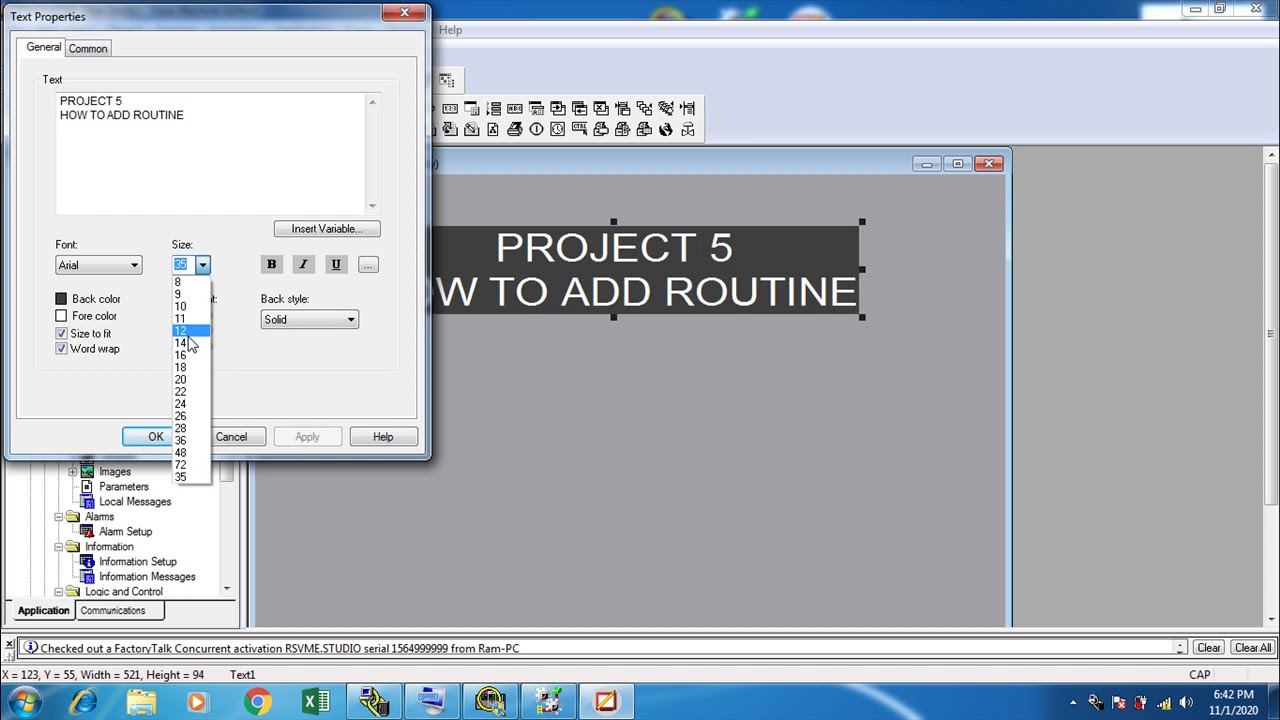
Task: Collapse the Information folder node
Action: point(58,546)
